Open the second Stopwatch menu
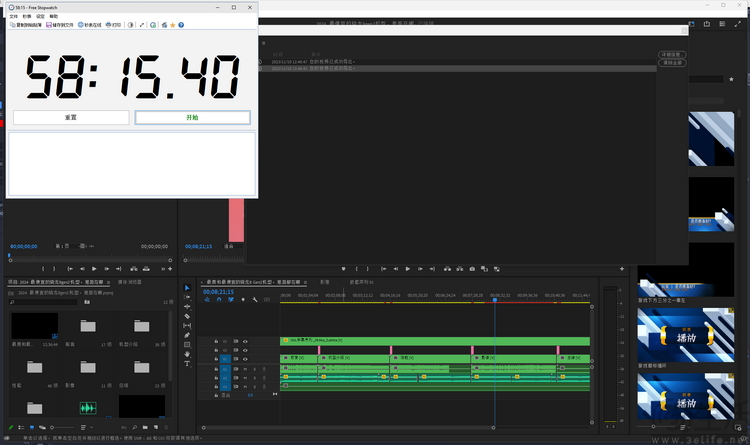Screen dimensions: 750x445 (27, 16)
